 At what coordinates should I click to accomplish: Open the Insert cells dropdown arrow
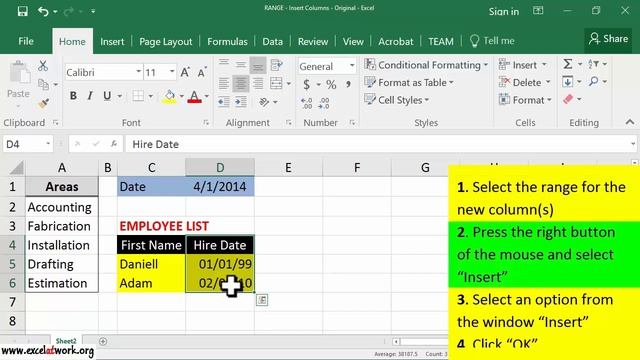[x=544, y=65]
